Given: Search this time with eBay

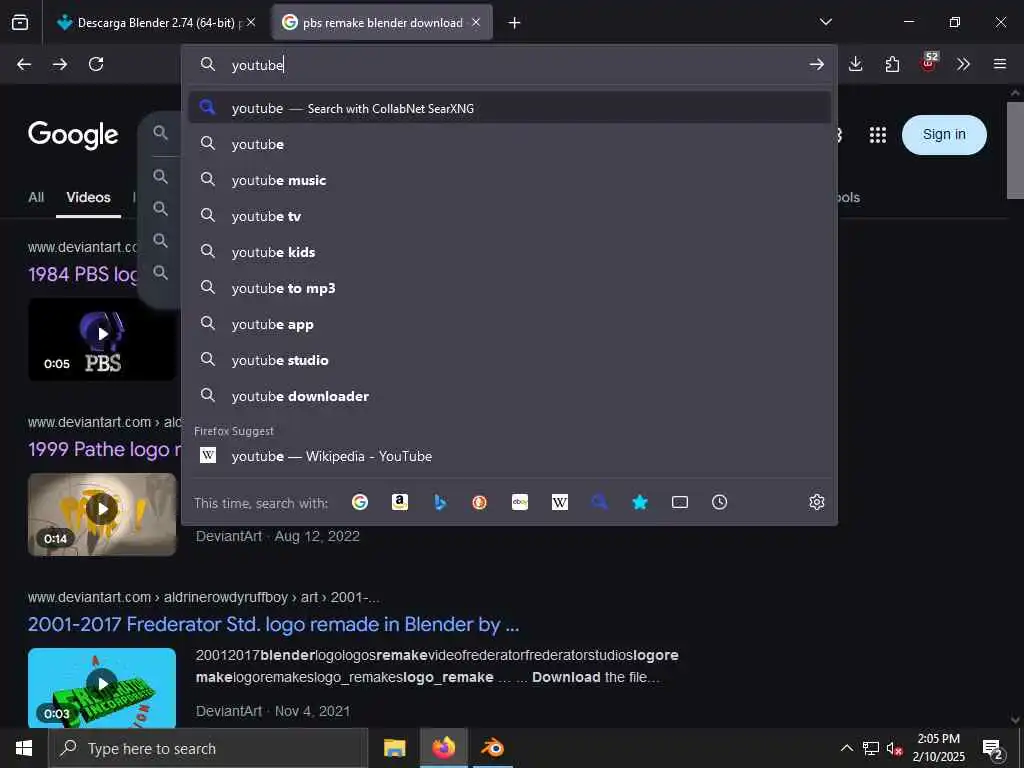Looking at the screenshot, I should pyautogui.click(x=520, y=502).
